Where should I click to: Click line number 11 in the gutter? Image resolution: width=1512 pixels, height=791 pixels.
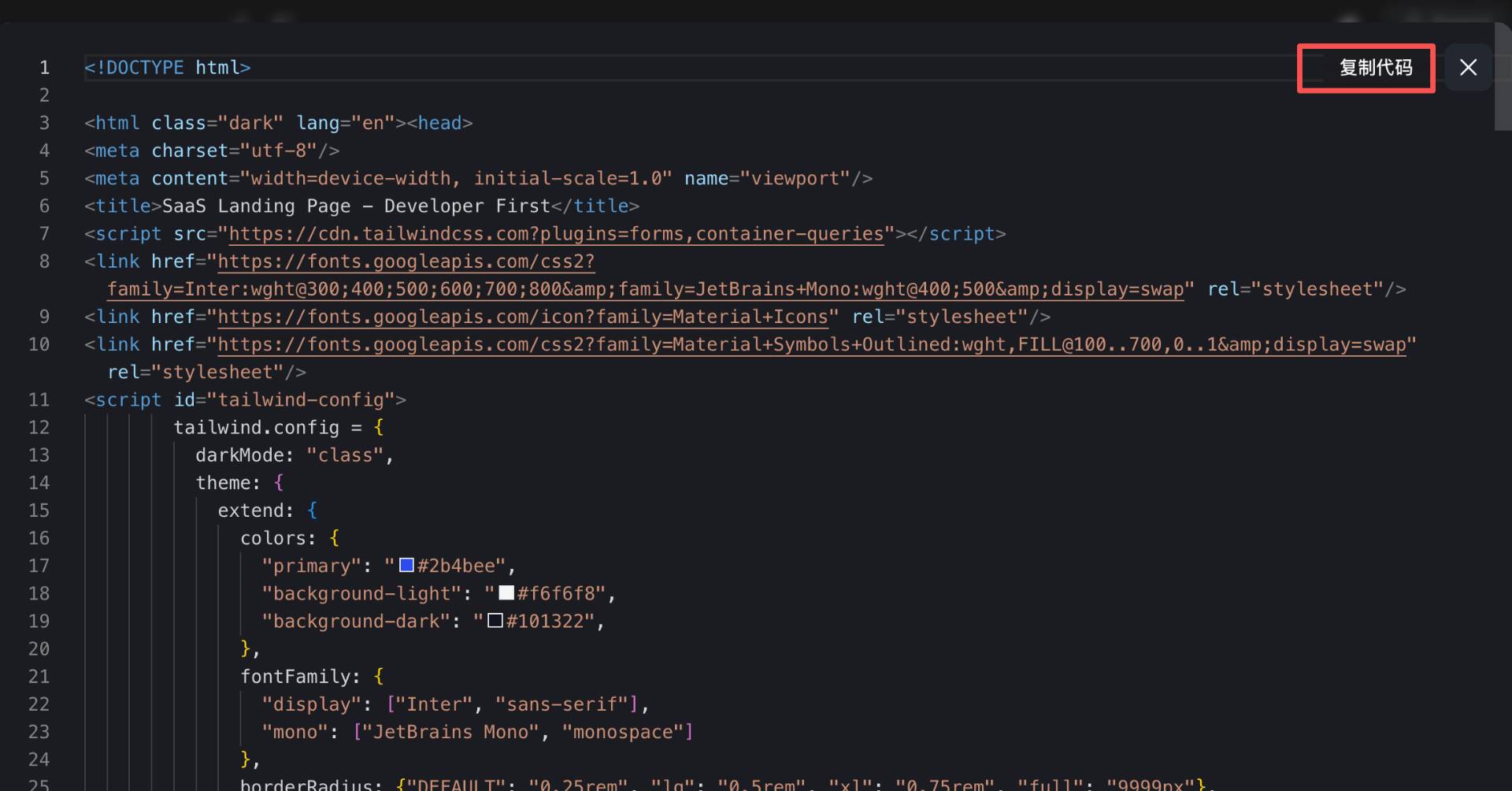point(39,399)
